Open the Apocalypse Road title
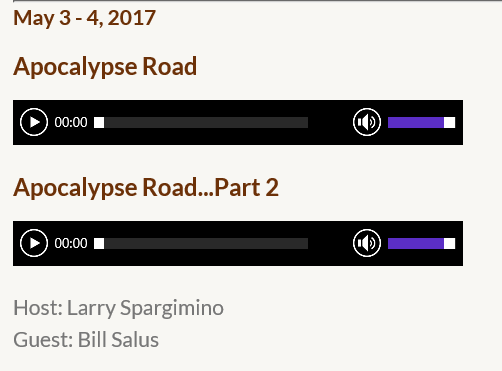The width and height of the screenshot is (502, 371). [105, 67]
